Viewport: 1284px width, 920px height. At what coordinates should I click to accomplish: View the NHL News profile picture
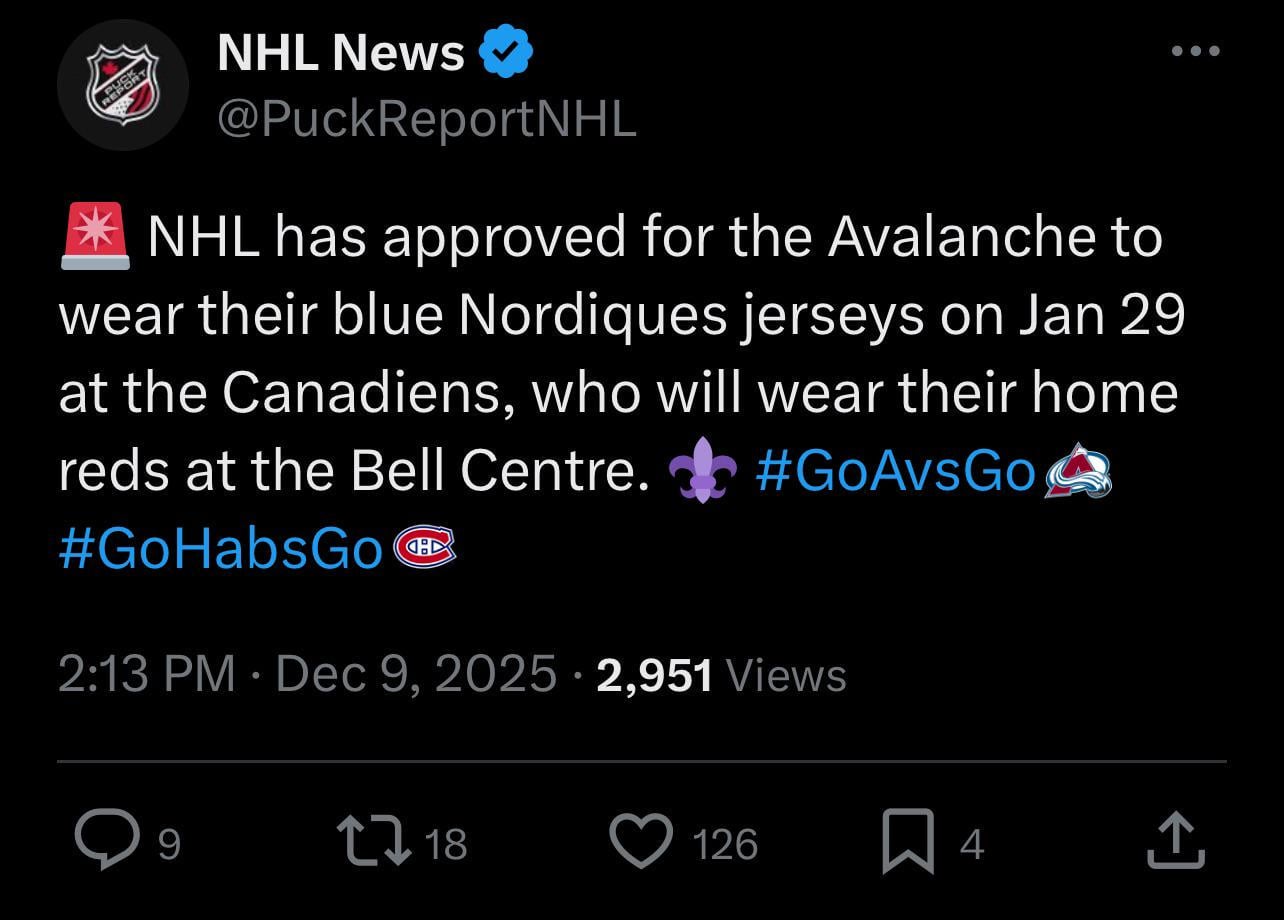tap(122, 85)
